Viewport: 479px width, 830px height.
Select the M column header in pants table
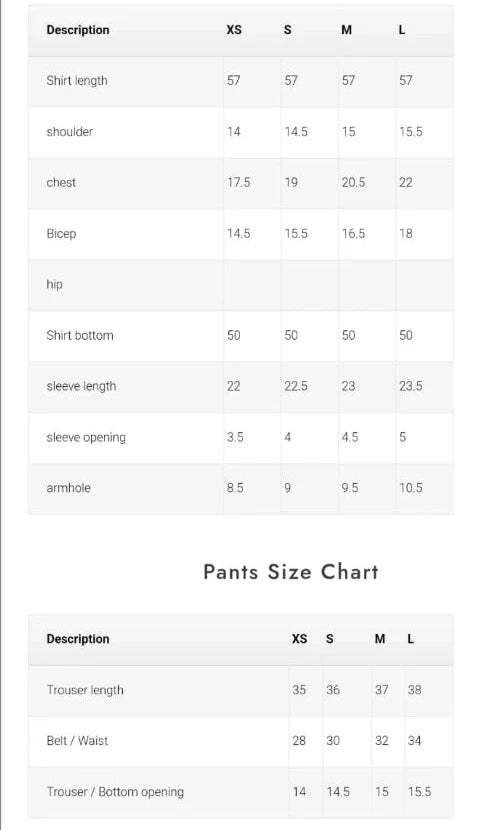tap(380, 639)
